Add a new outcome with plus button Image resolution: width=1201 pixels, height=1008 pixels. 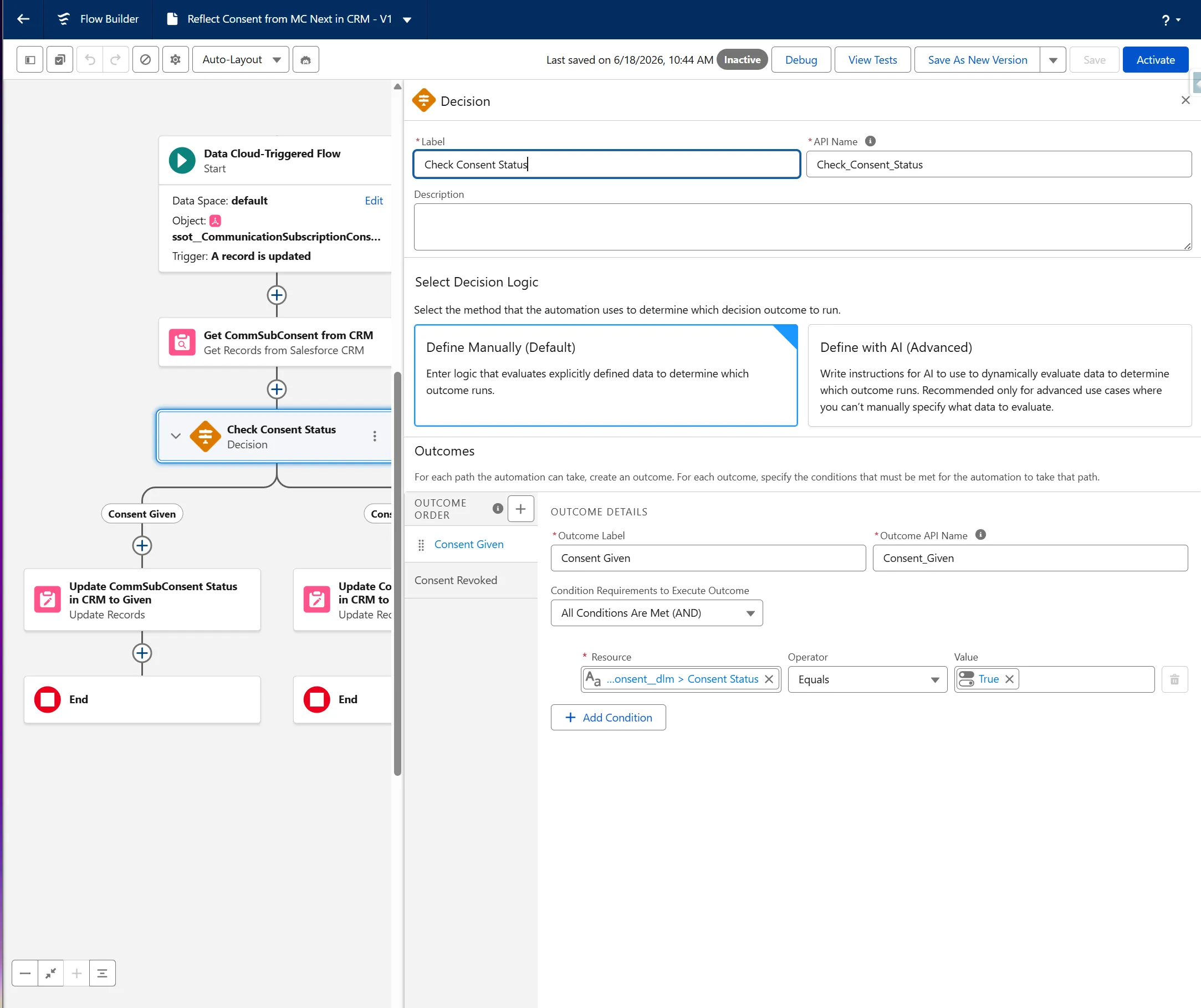(x=520, y=508)
